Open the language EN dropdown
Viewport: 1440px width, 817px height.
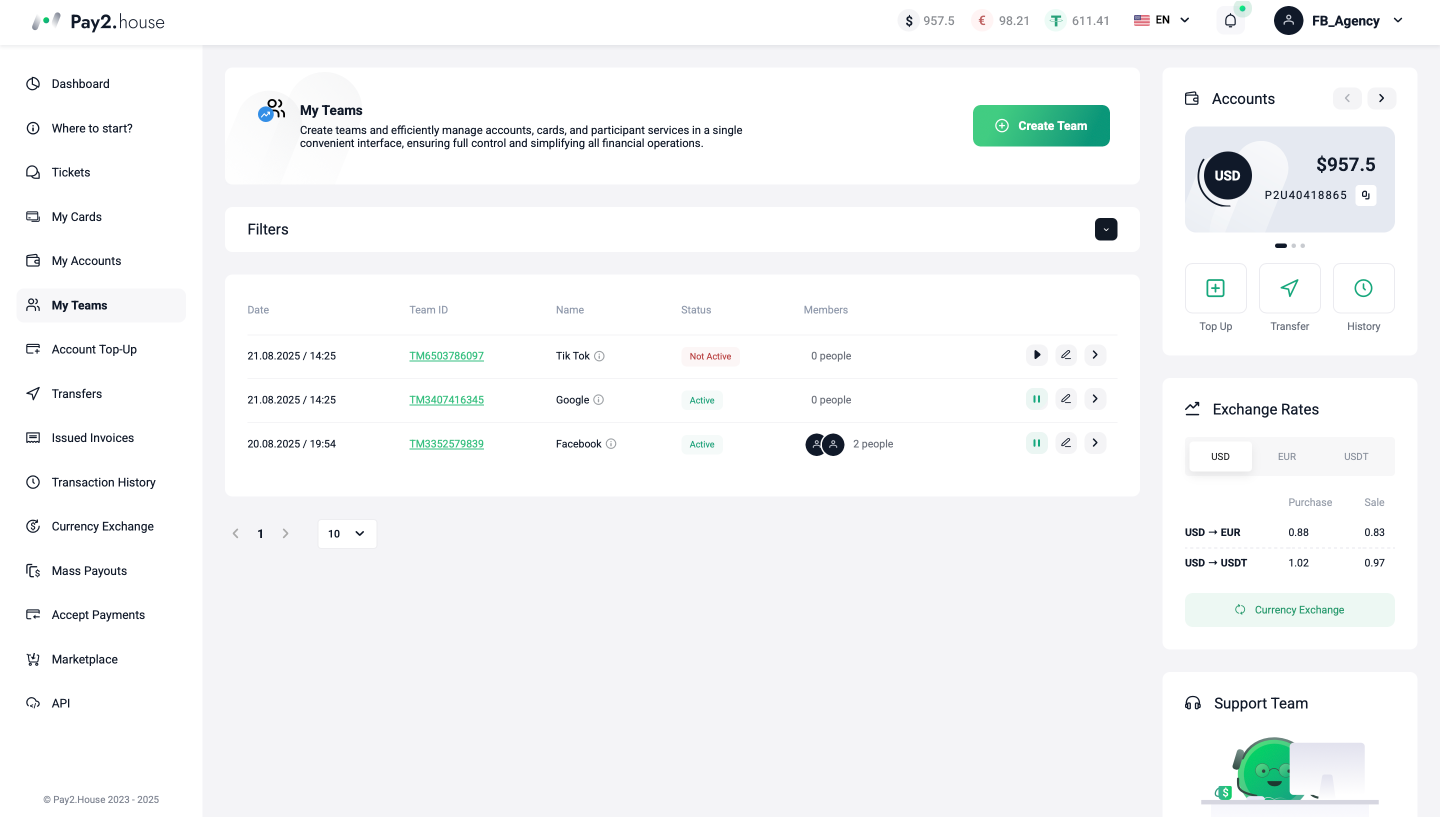click(1162, 20)
